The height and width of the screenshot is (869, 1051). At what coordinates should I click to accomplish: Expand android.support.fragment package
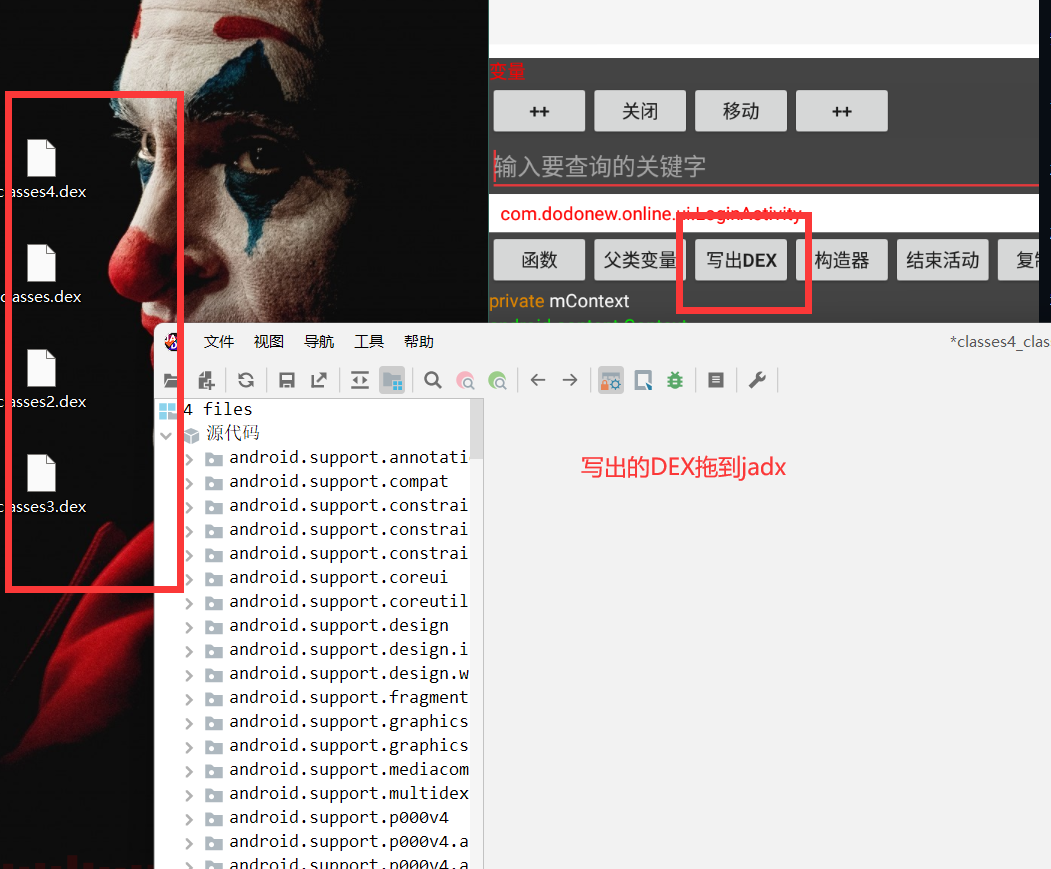pyautogui.click(x=189, y=699)
